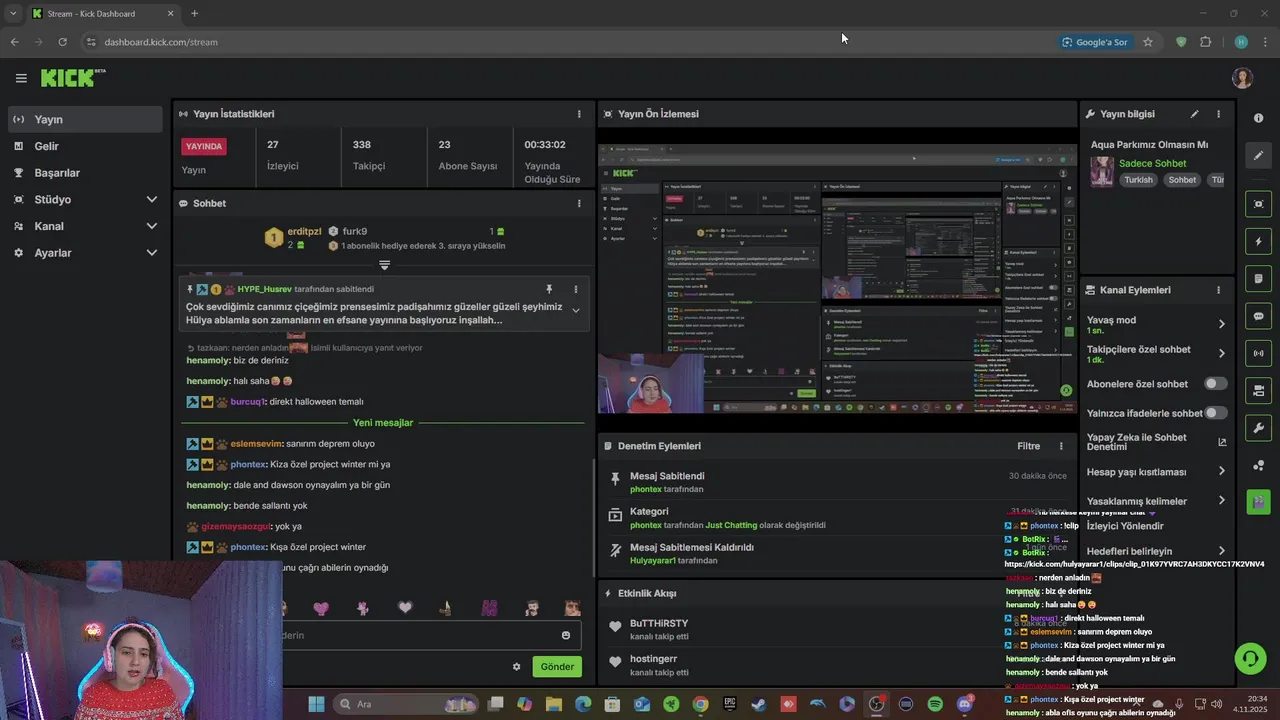The height and width of the screenshot is (720, 1280).
Task: Click the Yeni mesajlar divider label
Action: [383, 423]
